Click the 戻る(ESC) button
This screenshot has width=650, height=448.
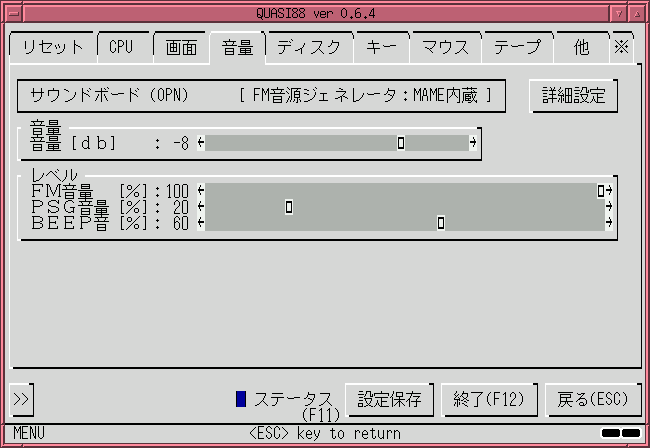point(593,400)
